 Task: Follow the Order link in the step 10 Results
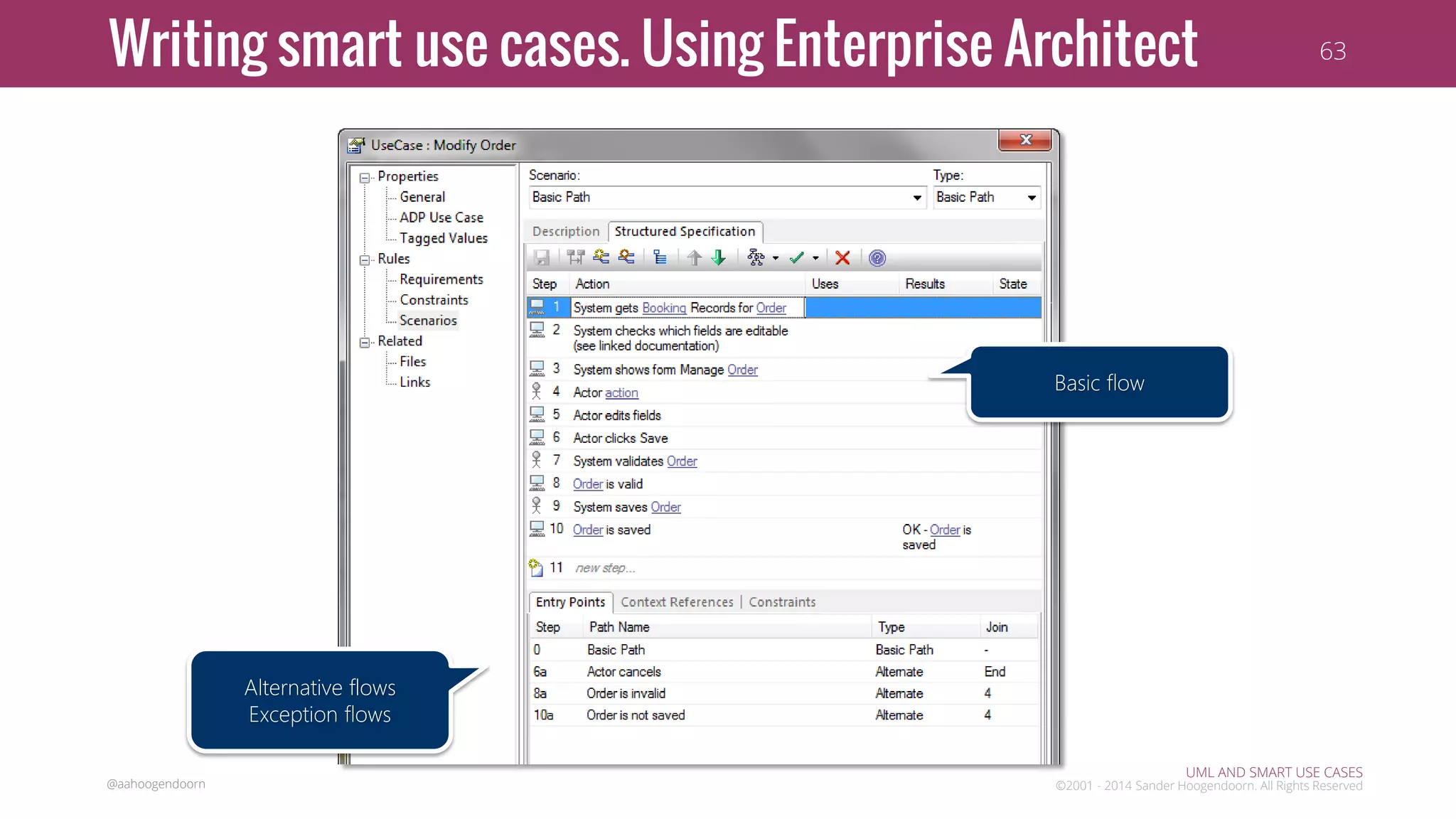click(945, 530)
